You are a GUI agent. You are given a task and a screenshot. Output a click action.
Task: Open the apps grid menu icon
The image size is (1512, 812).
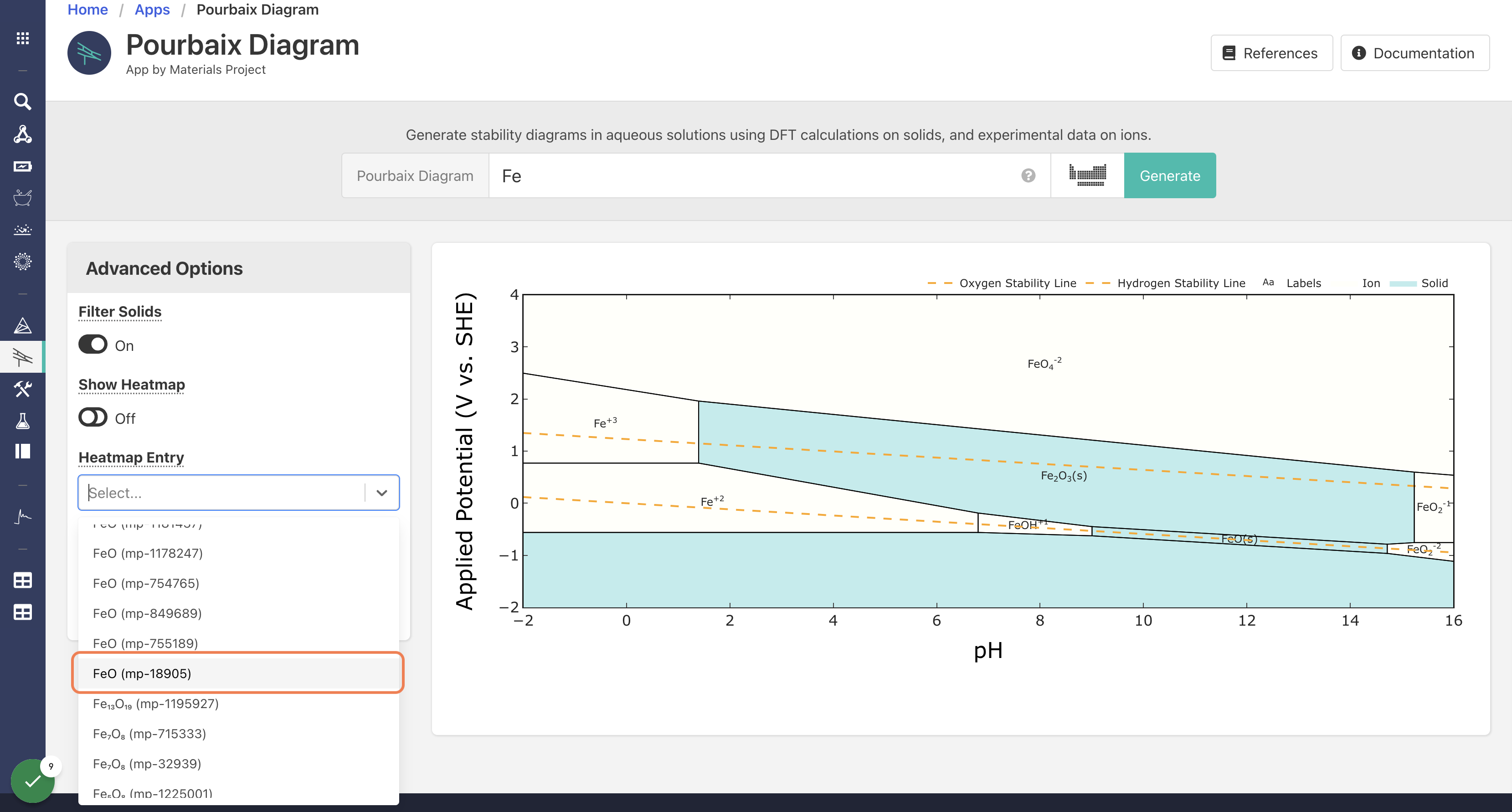[22, 38]
